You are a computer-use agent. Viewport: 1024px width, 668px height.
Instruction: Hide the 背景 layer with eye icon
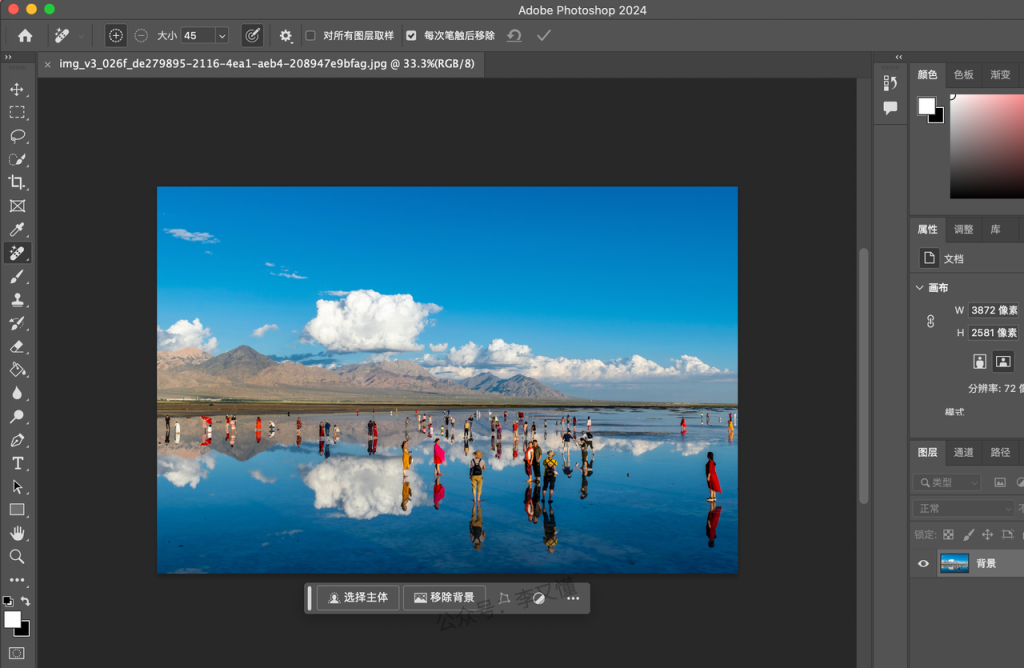click(x=923, y=564)
